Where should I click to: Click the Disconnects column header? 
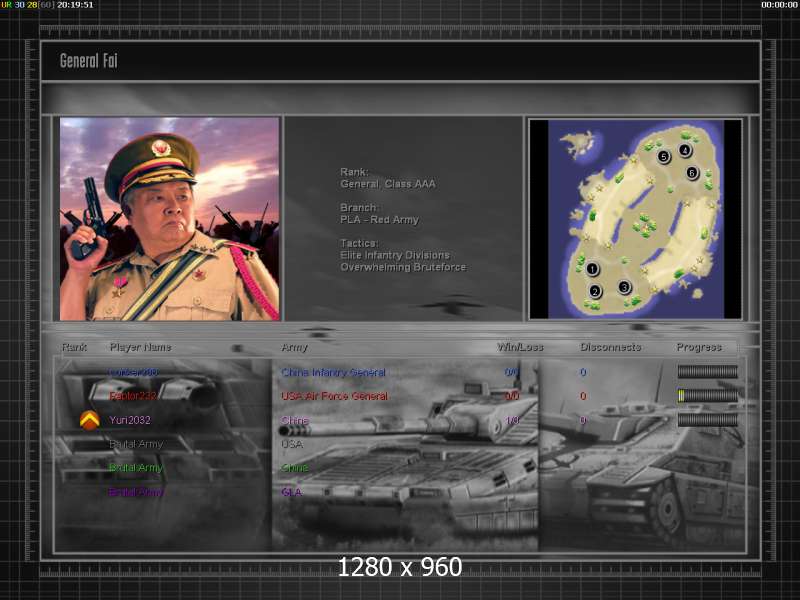[x=610, y=347]
